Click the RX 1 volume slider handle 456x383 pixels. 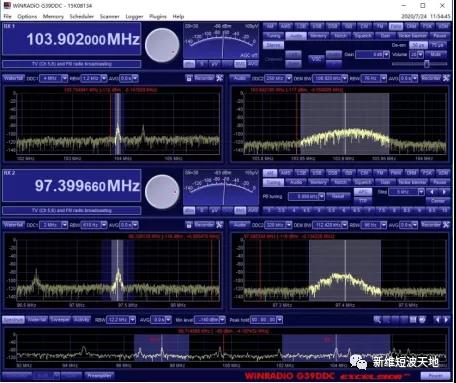tap(426, 64)
